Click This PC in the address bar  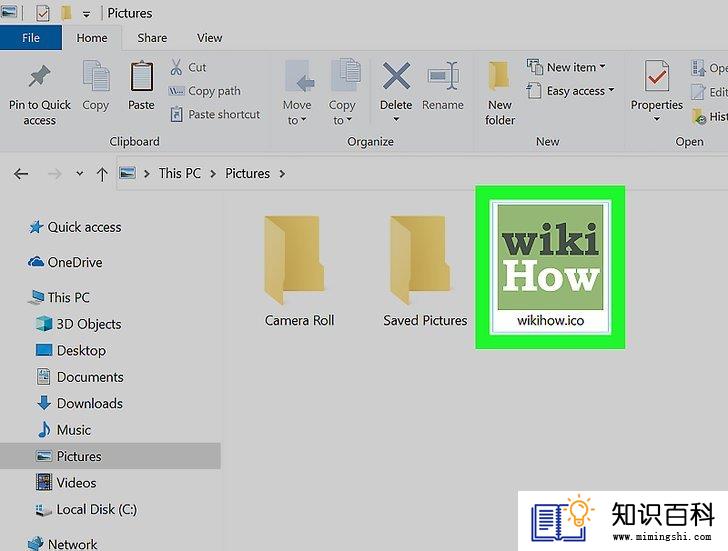click(180, 173)
